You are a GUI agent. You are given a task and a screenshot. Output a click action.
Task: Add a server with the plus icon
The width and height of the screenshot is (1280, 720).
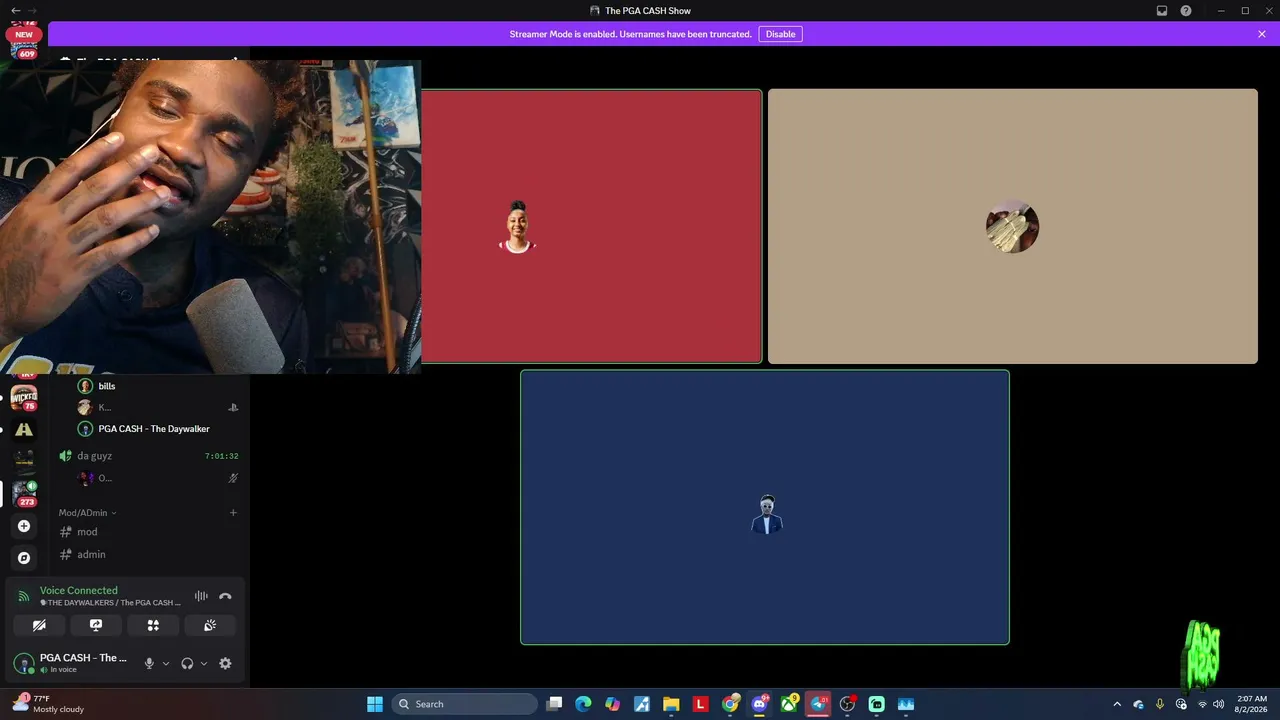pos(24,526)
